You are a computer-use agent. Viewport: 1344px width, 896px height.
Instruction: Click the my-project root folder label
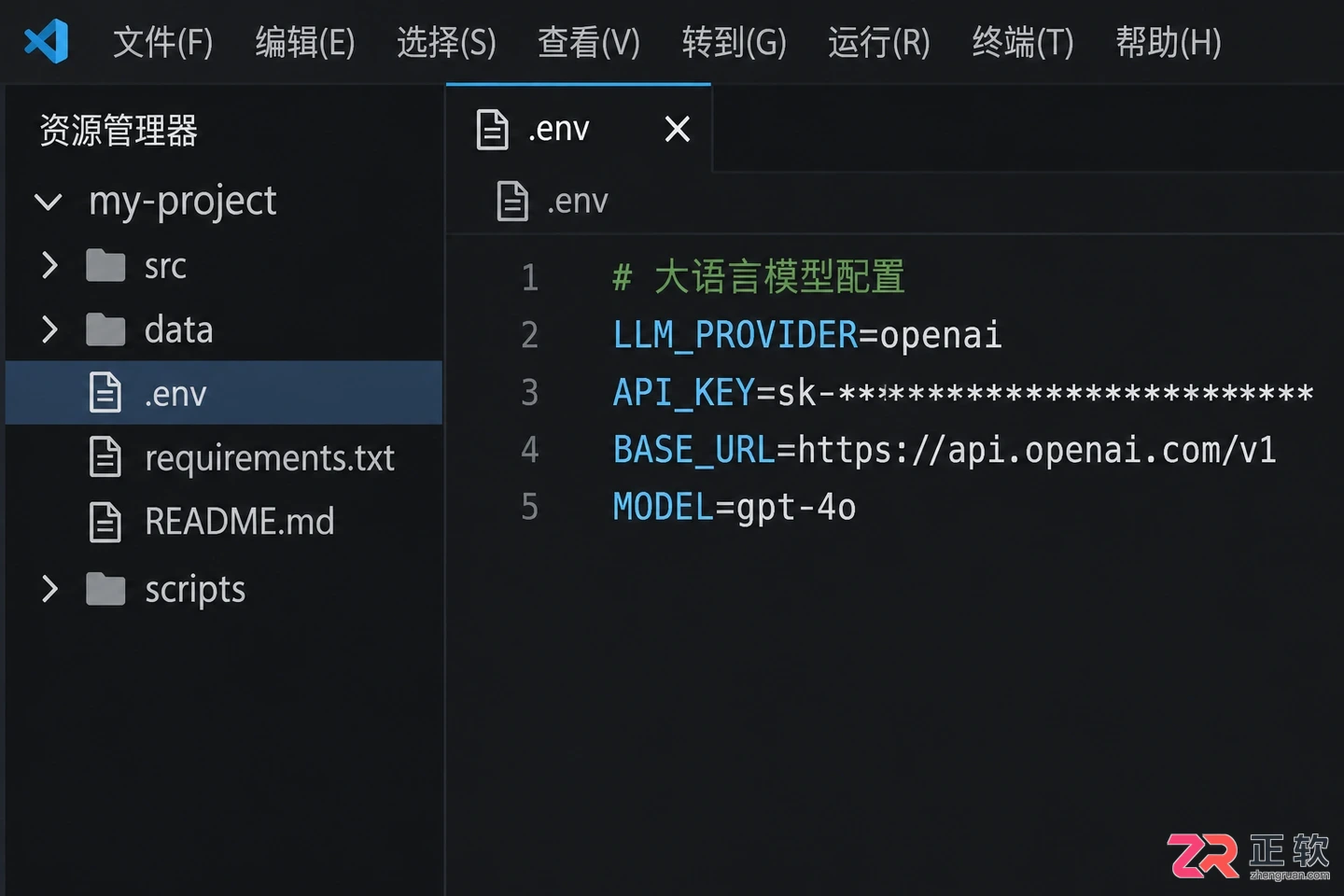point(183,202)
